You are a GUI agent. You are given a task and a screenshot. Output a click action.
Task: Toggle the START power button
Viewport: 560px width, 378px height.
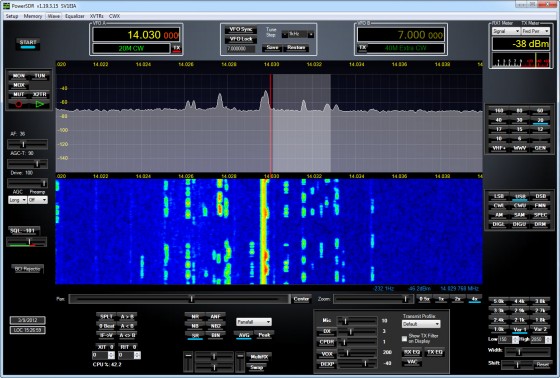(x=28, y=44)
